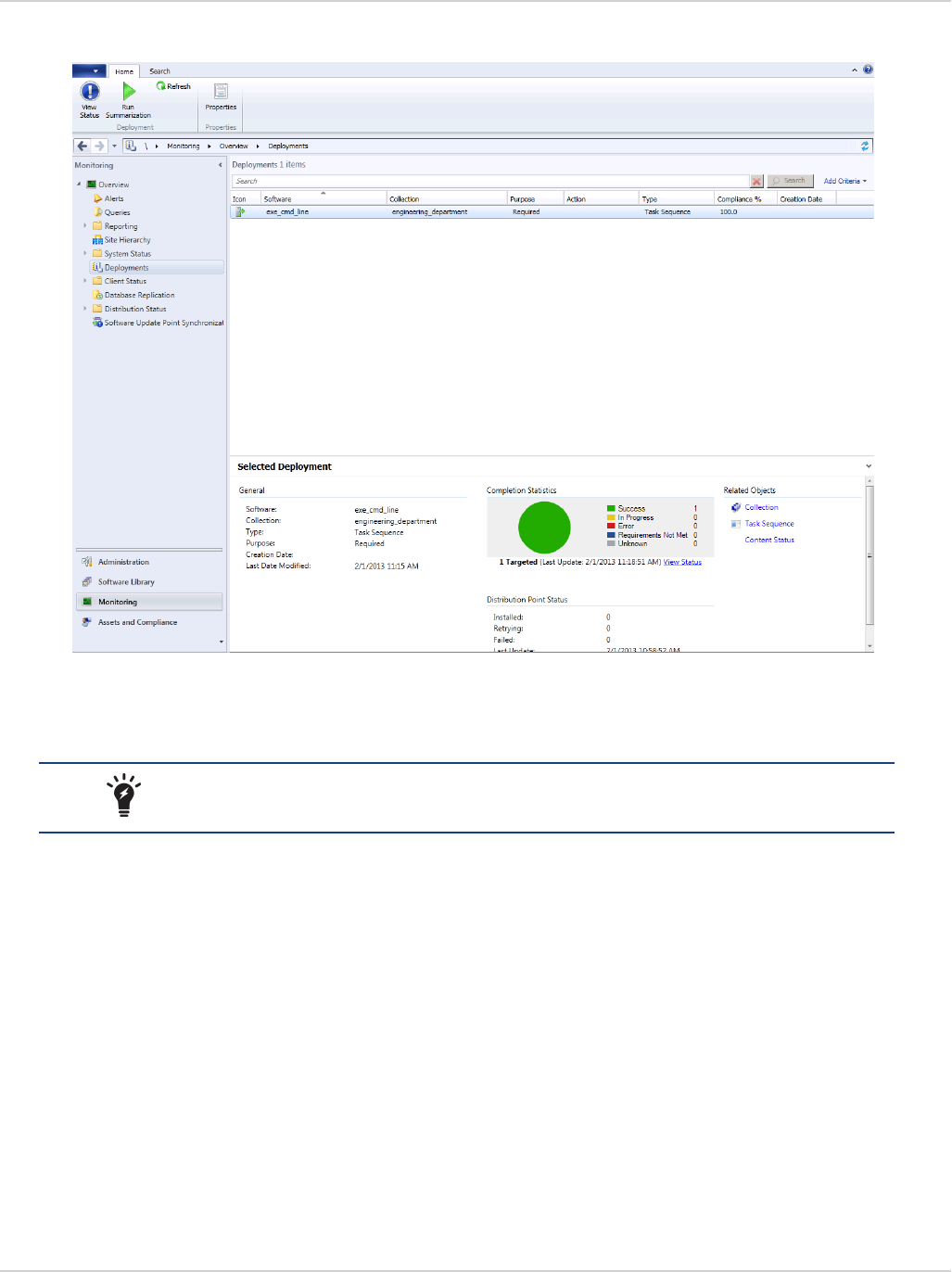The height and width of the screenshot is (1272, 952).
Task: Go forward with the navigation arrow
Action: pos(99,146)
